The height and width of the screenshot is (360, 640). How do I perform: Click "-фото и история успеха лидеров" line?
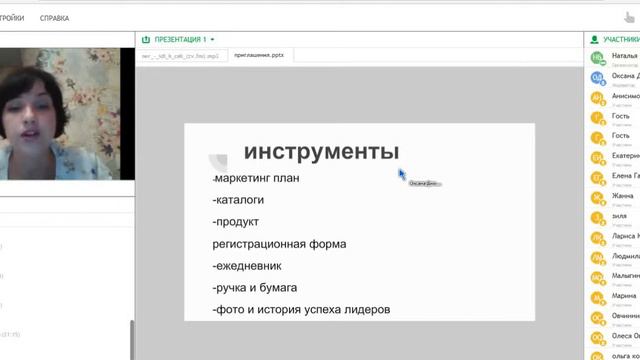point(301,310)
